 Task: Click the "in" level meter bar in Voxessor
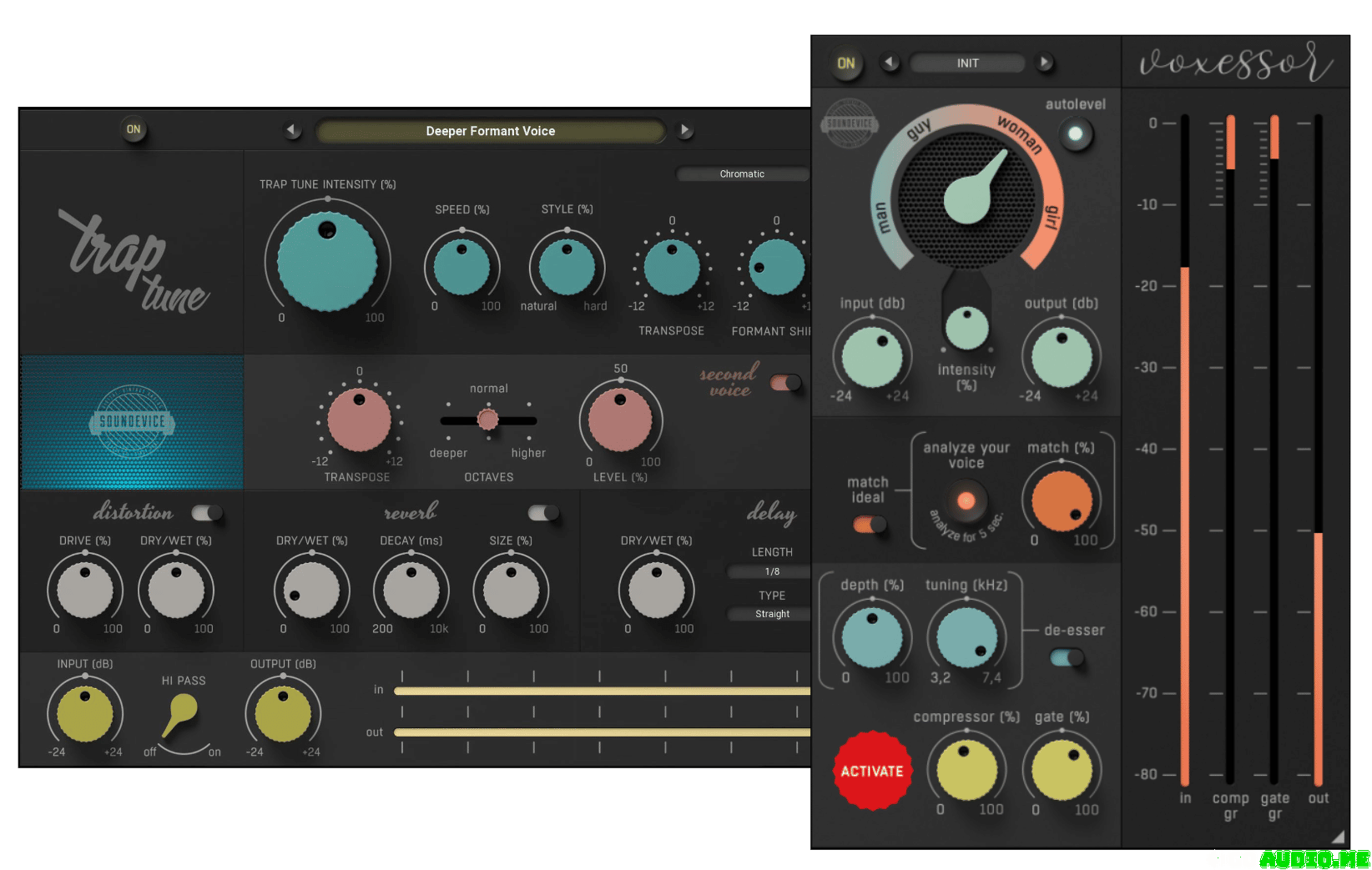click(1185, 450)
